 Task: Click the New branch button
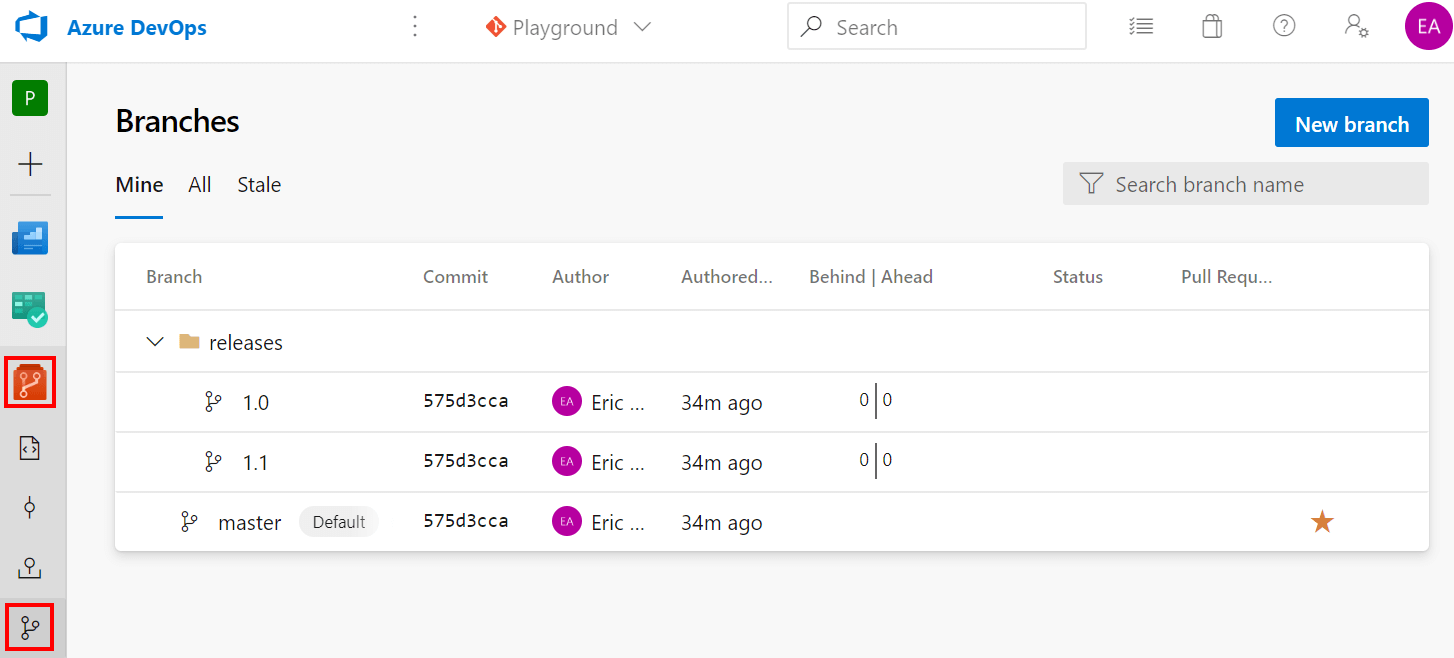1351,122
